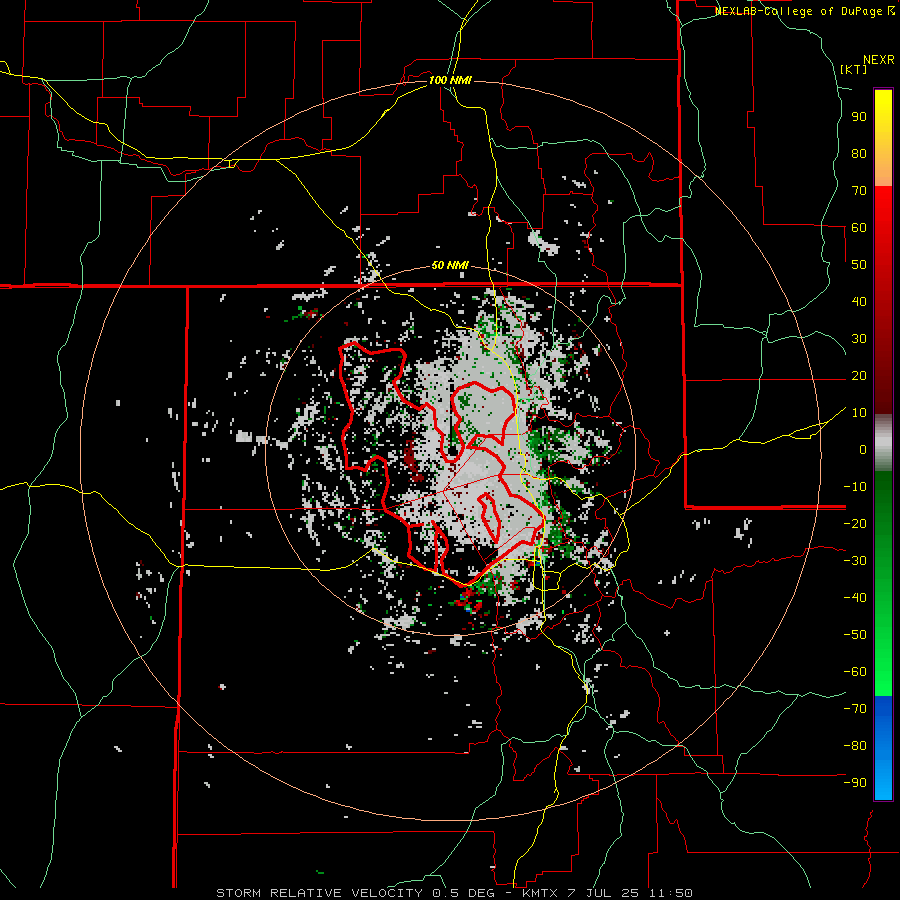
Task: Select the positive 20 scale value
Action: [859, 376]
